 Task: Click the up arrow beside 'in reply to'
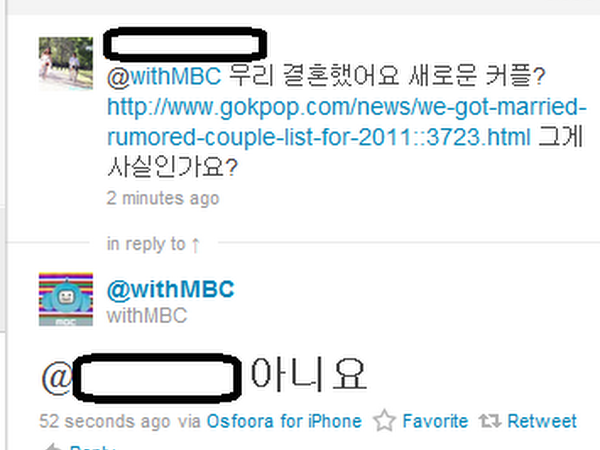click(195, 245)
